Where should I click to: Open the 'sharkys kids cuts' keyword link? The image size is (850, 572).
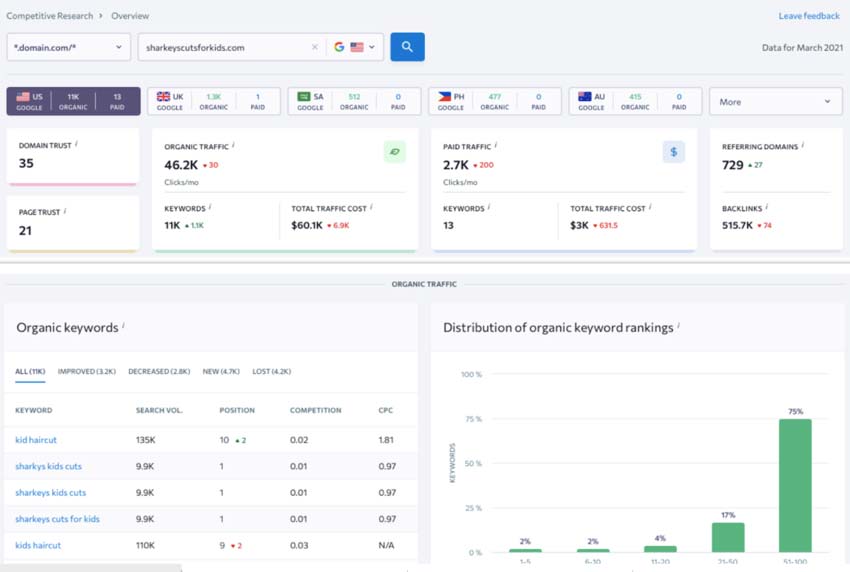click(48, 466)
